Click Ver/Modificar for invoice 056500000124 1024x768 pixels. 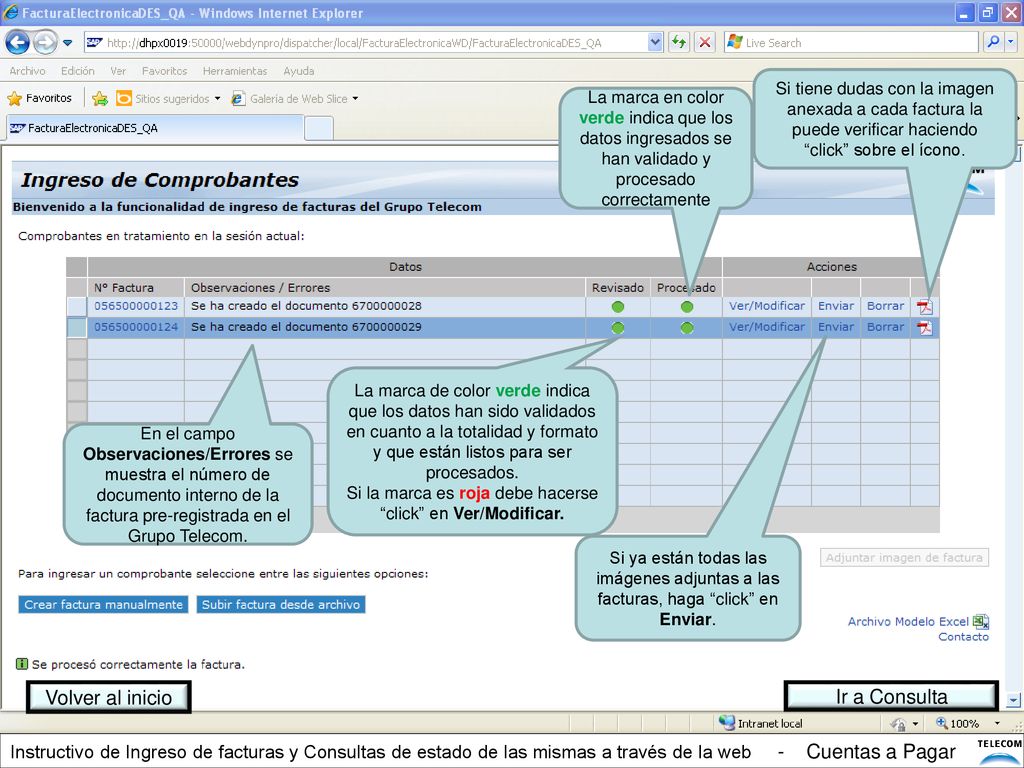point(767,327)
